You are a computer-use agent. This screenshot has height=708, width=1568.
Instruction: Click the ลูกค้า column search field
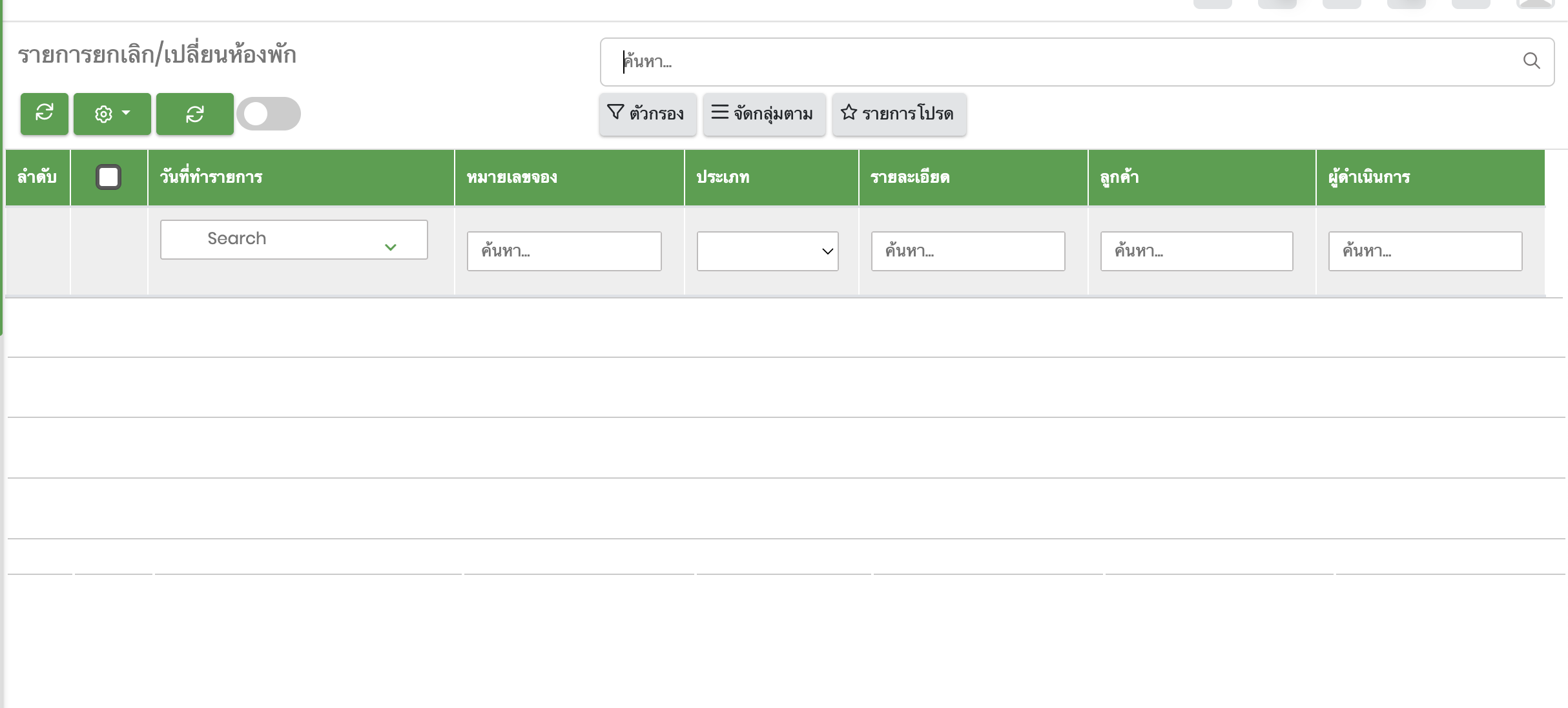[x=1196, y=251]
